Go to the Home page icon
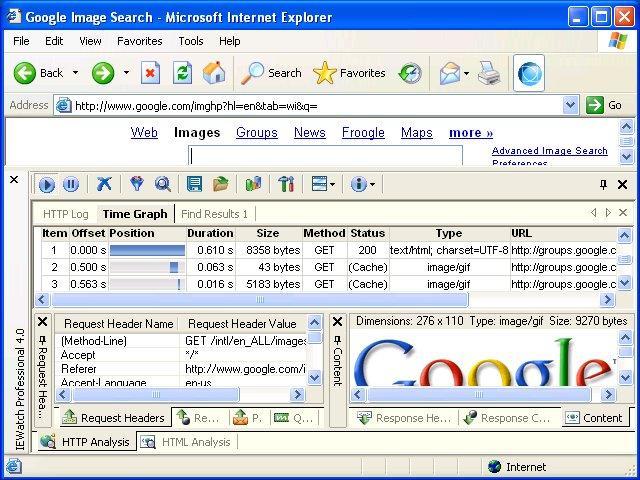 pos(214,73)
